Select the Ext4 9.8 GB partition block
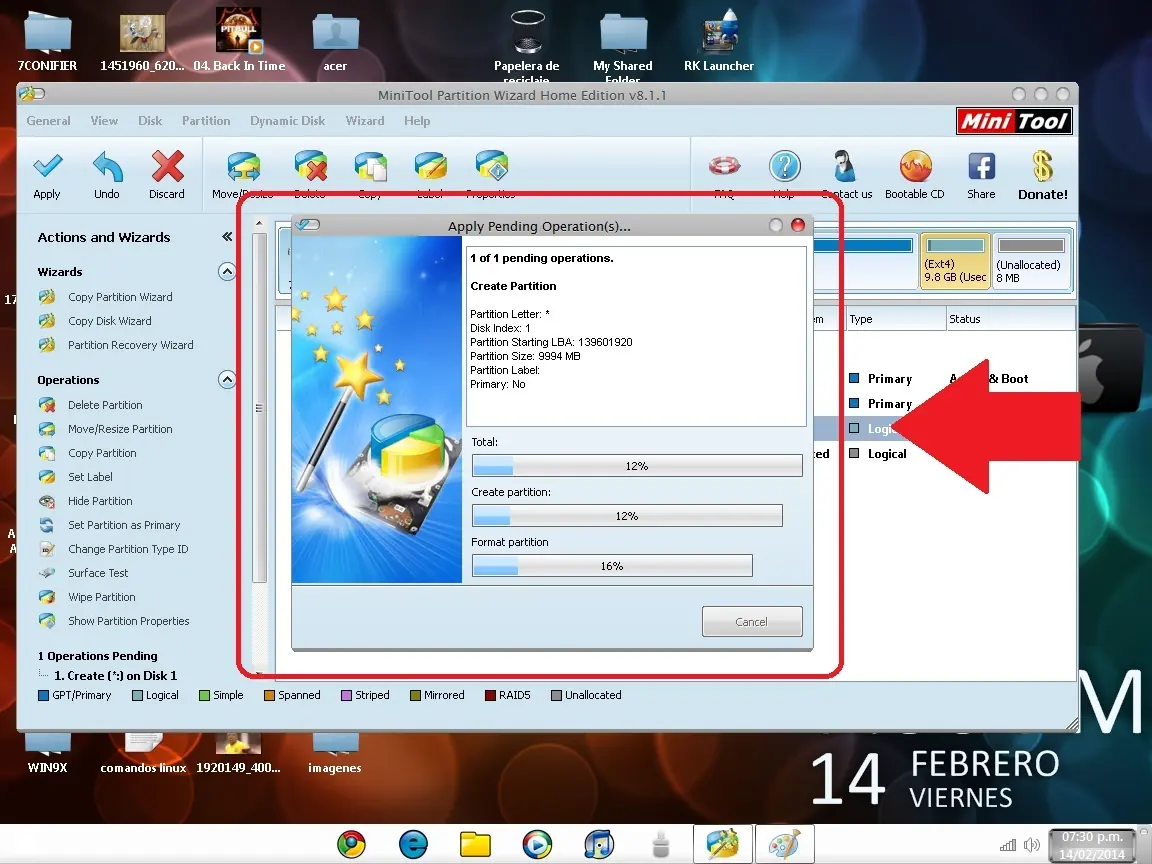 pos(955,261)
